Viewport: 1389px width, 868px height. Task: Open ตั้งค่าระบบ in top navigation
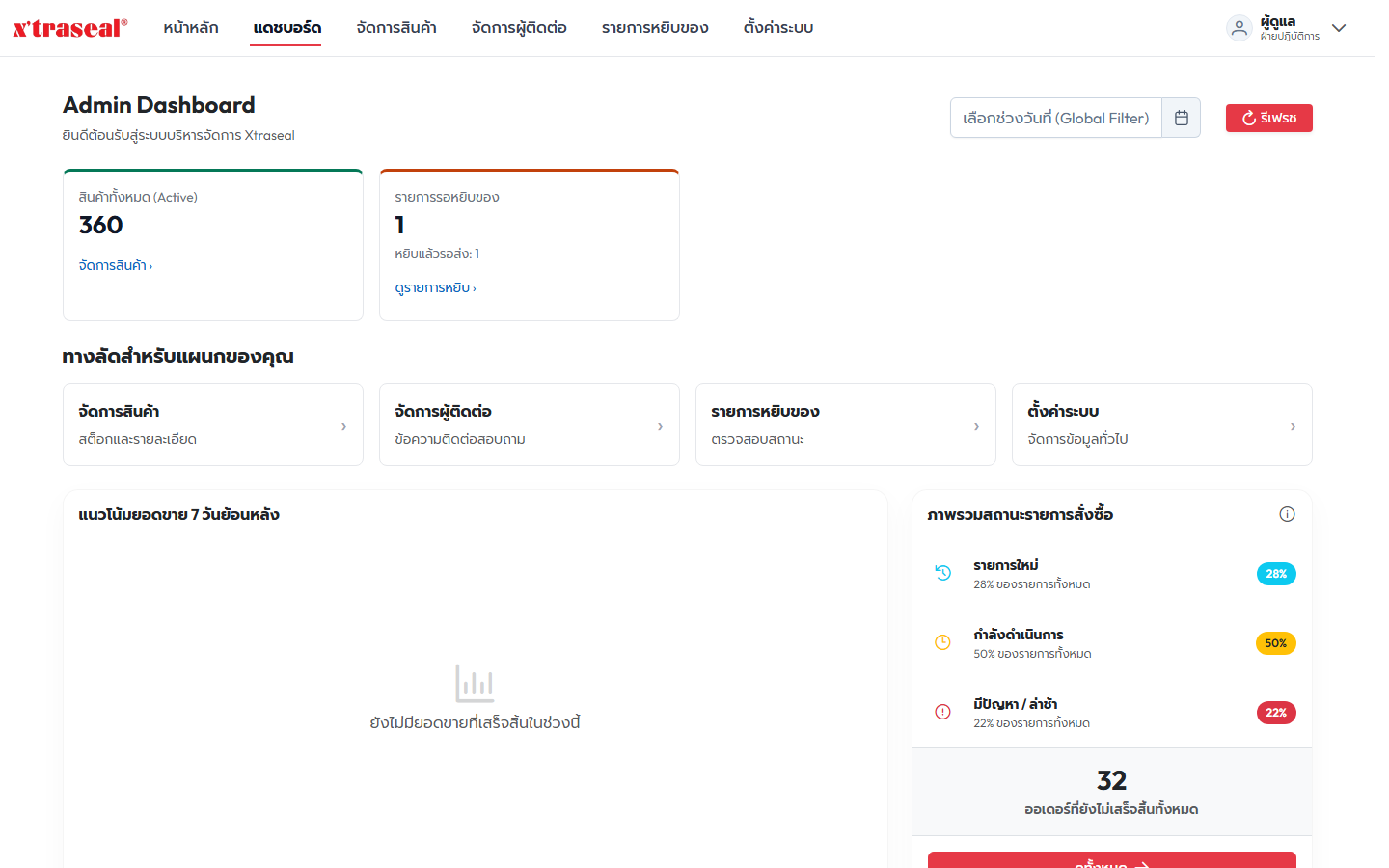(x=778, y=28)
